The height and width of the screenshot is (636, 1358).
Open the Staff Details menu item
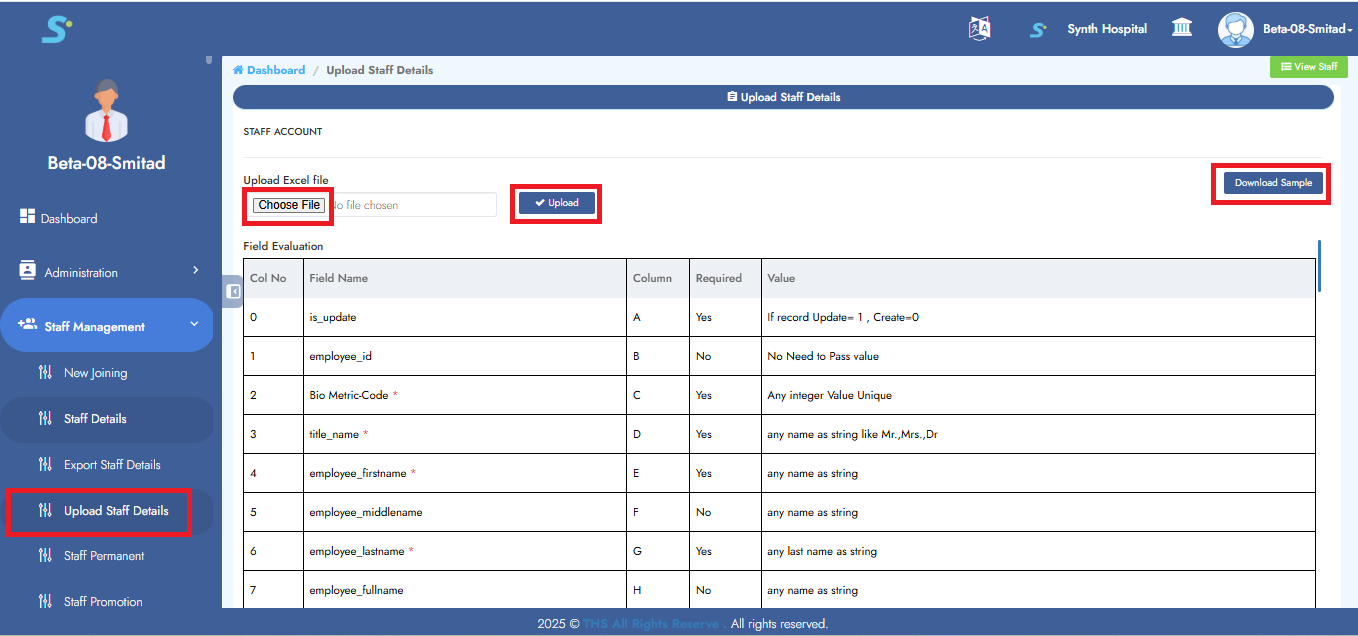pos(93,418)
